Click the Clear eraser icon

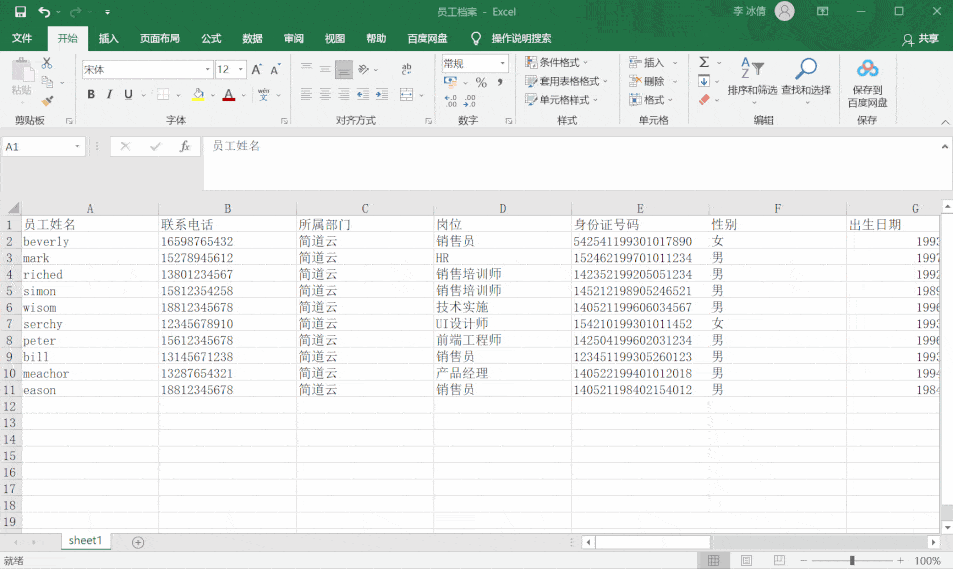(x=704, y=100)
